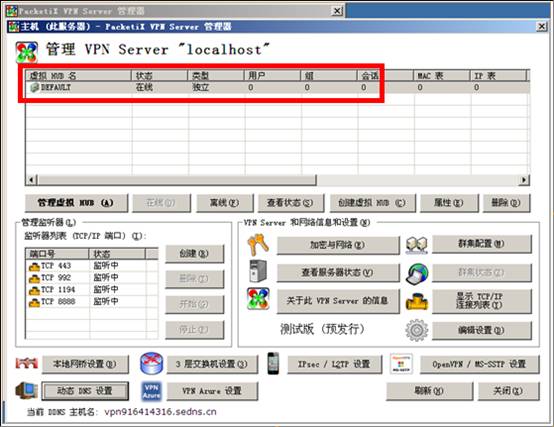Close the 主机 PacketiX VPN Server 管理器 window
Image resolution: width=554 pixels, height=427 pixels.
click(541, 26)
